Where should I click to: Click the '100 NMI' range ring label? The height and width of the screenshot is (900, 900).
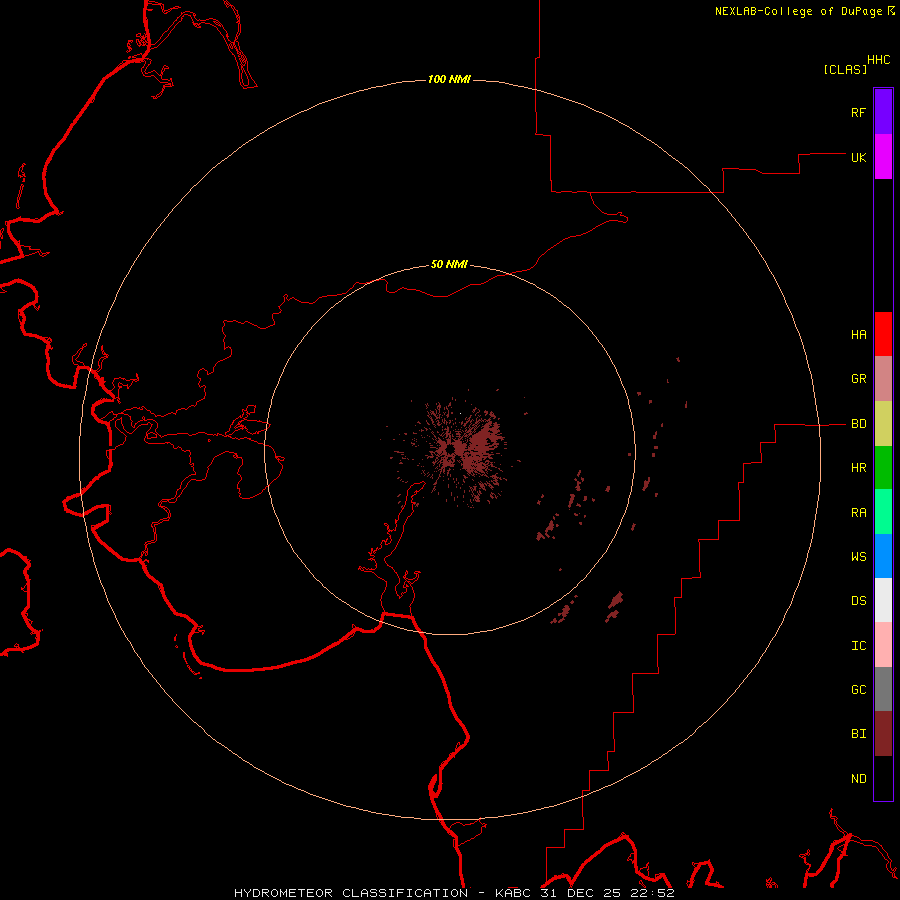(449, 79)
